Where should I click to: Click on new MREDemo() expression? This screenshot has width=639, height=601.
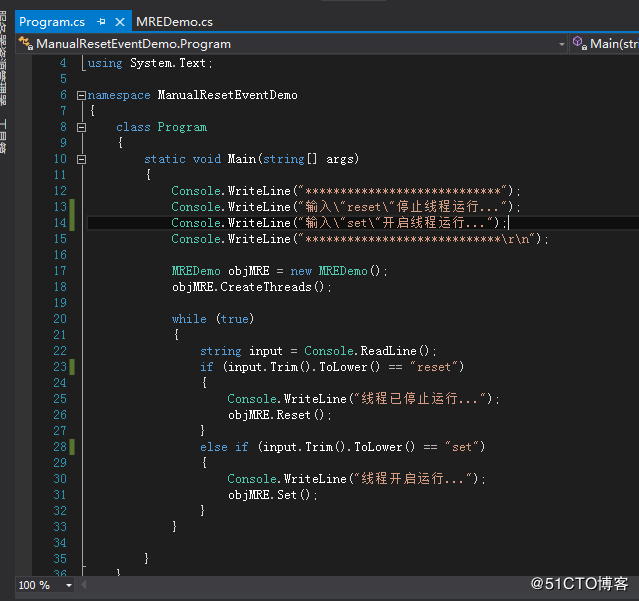[x=339, y=271]
